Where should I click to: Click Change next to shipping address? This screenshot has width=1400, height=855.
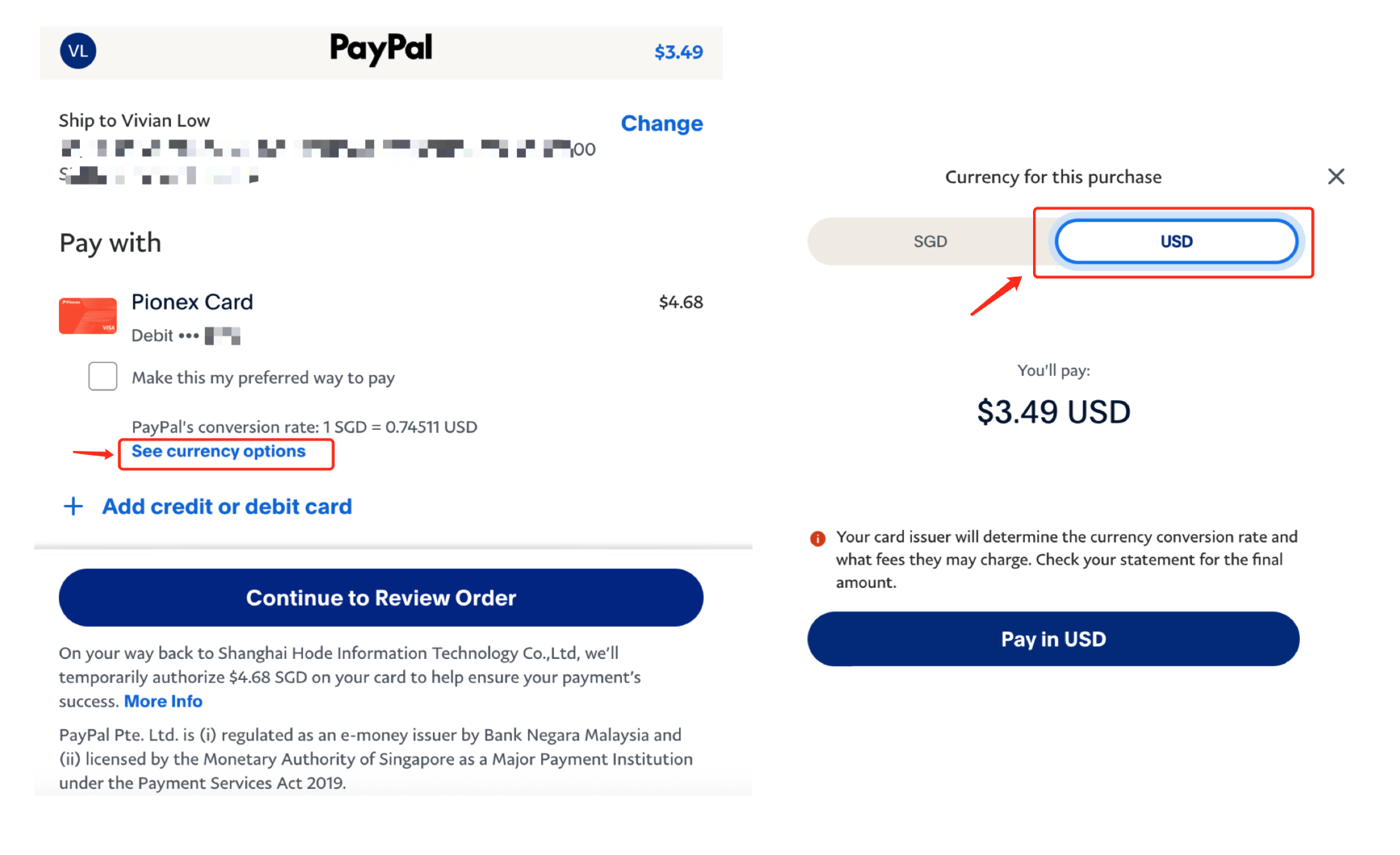coord(662,123)
